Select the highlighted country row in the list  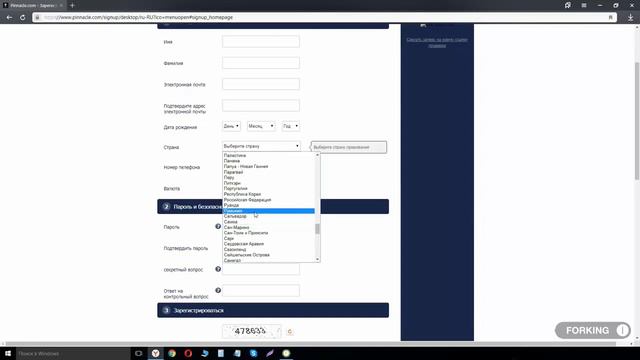click(x=269, y=211)
